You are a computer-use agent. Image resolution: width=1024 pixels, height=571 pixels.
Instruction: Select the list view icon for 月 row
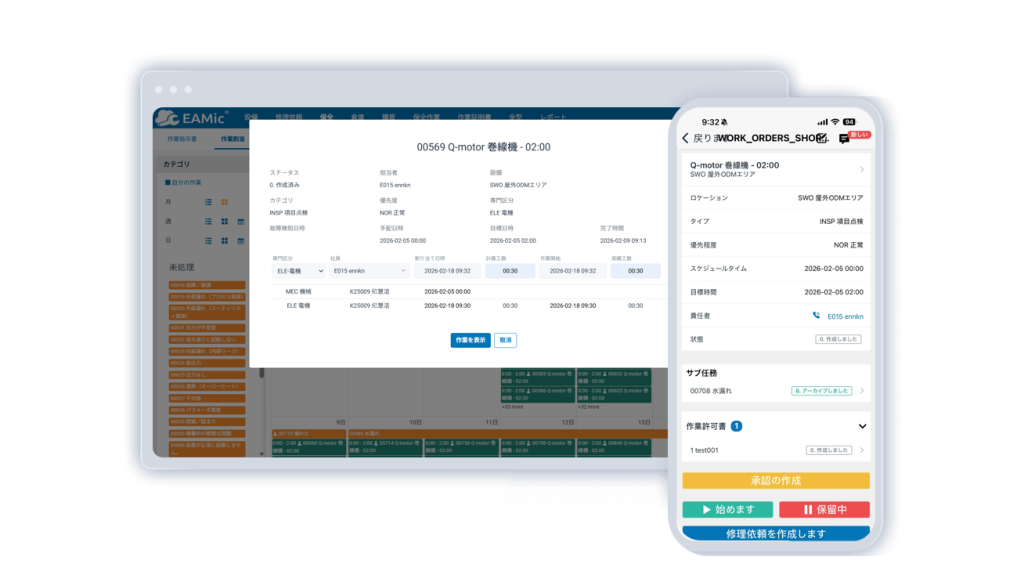coord(208,202)
